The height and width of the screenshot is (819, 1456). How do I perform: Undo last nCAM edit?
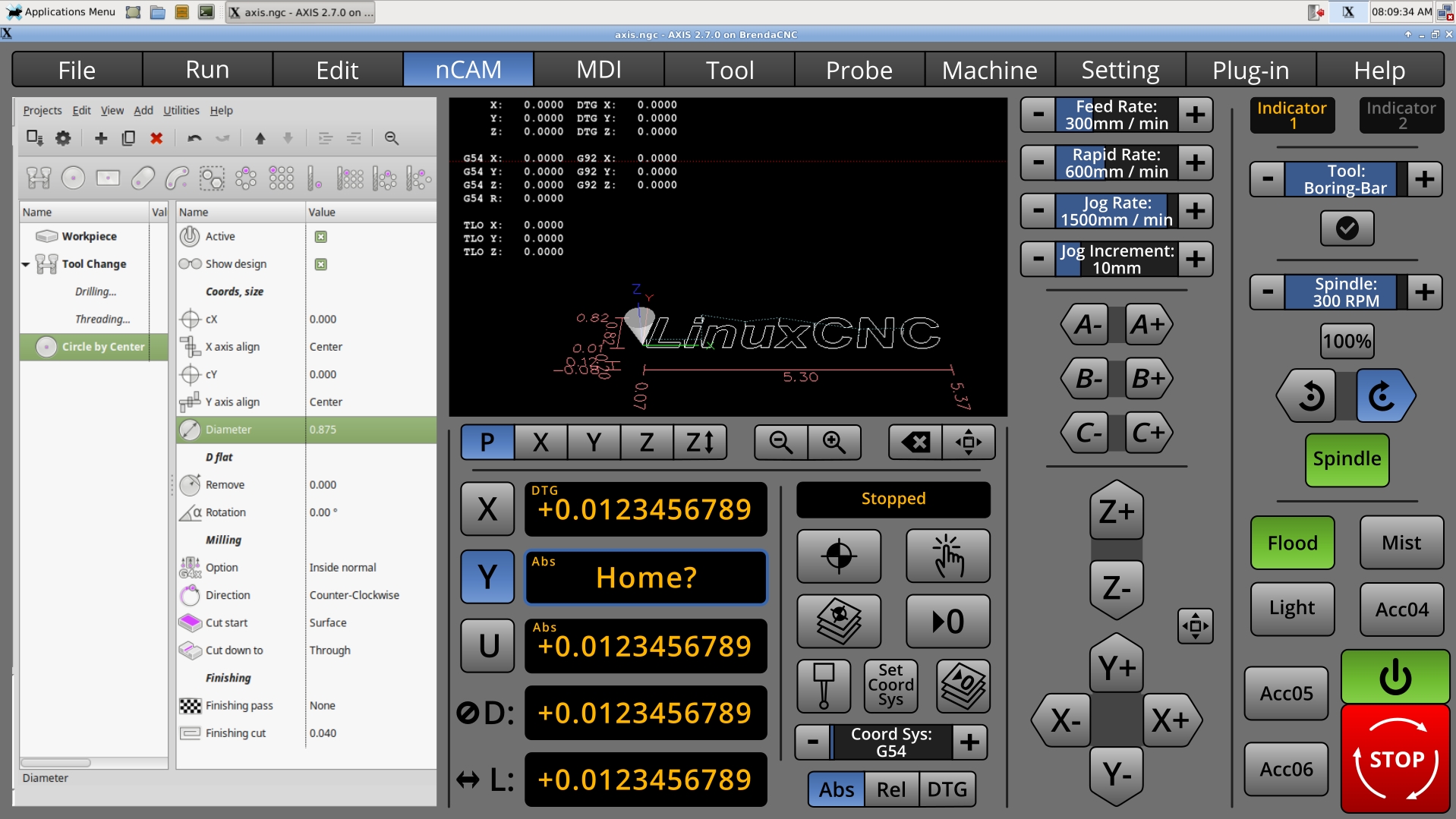(x=194, y=138)
